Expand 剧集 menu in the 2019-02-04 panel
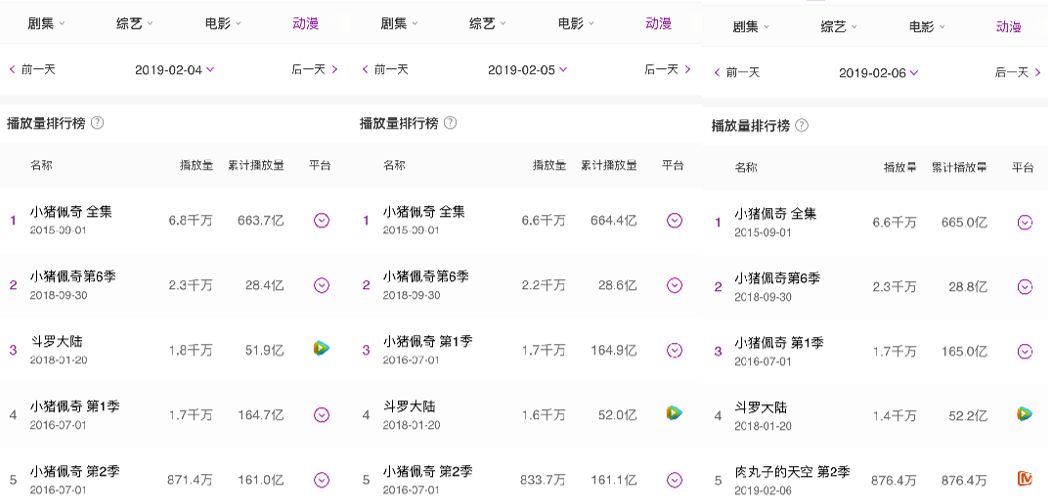The image size is (1048, 501). [x=48, y=23]
